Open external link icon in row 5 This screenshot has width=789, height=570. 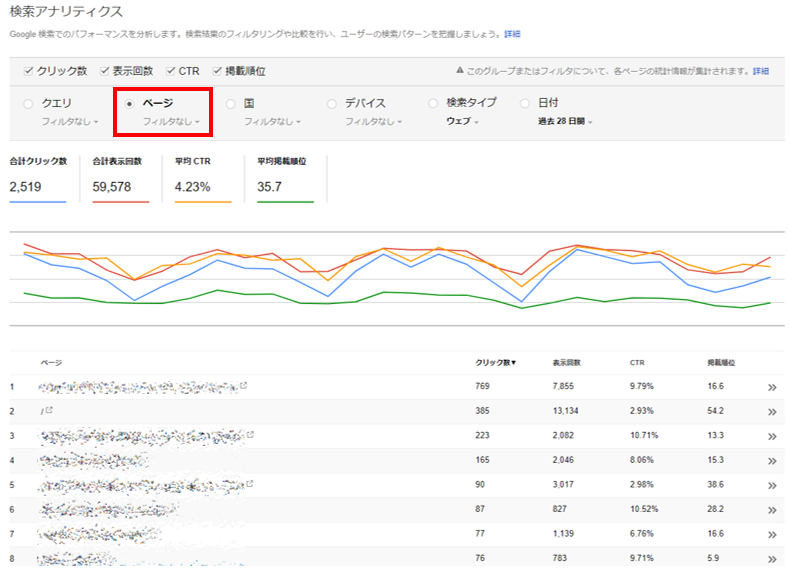pos(250,483)
